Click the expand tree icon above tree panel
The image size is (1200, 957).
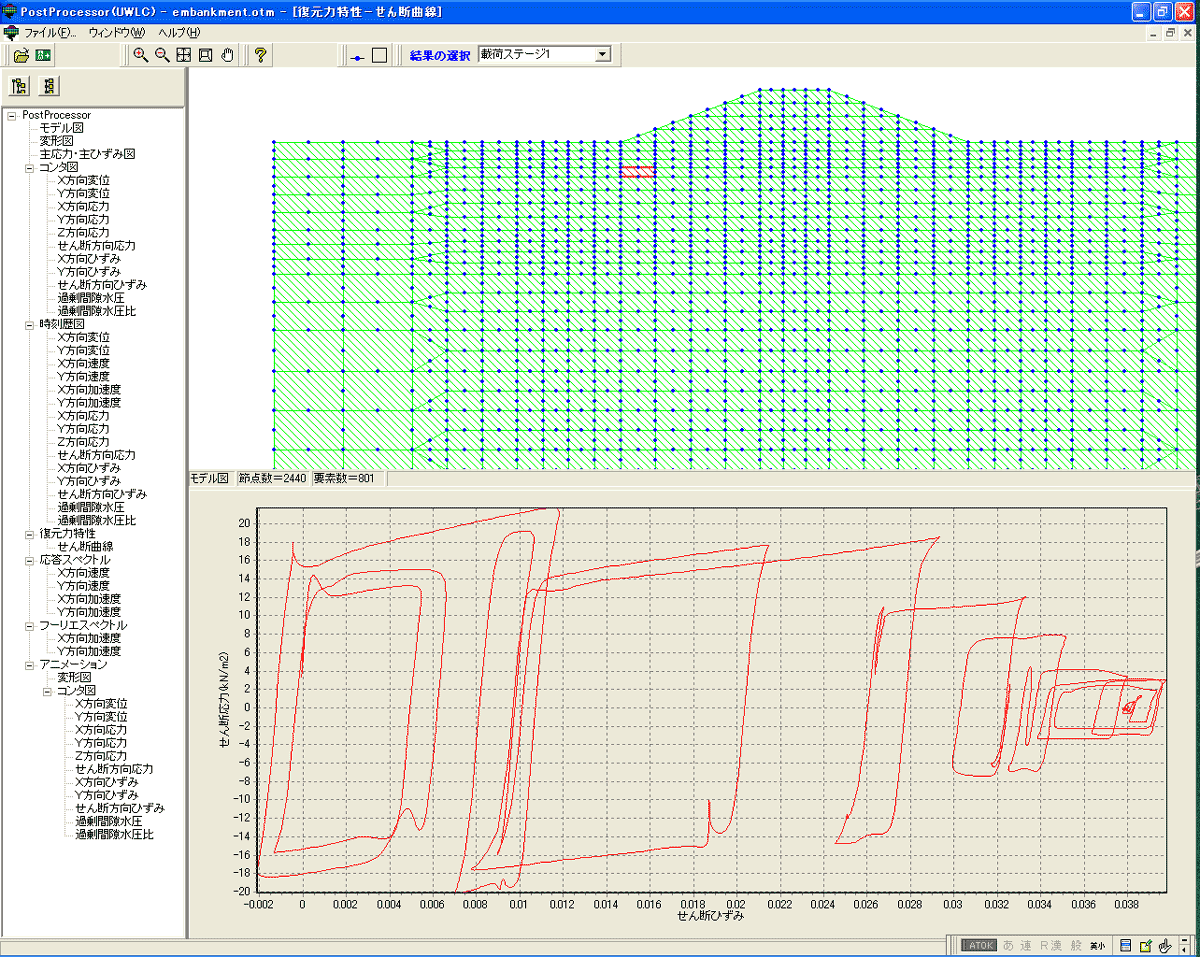tap(18, 86)
